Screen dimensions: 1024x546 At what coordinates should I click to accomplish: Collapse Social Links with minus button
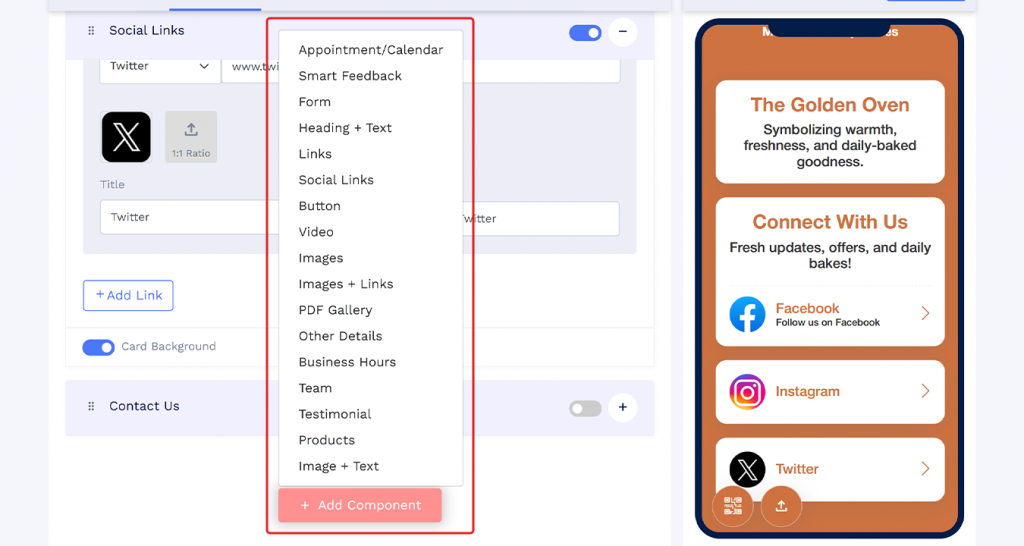(623, 31)
